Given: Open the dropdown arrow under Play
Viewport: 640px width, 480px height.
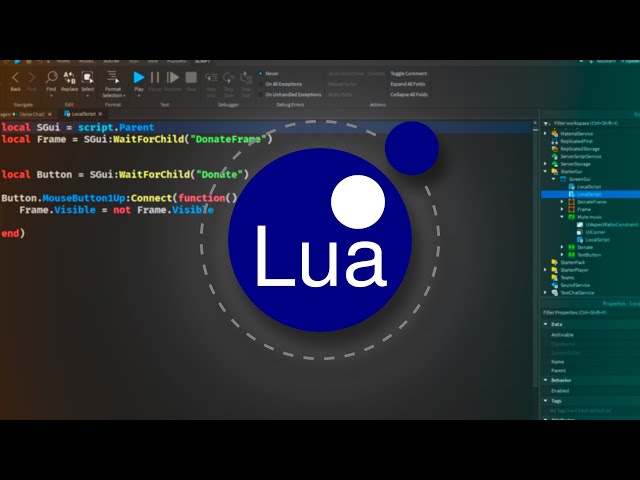Looking at the screenshot, I should [139, 96].
